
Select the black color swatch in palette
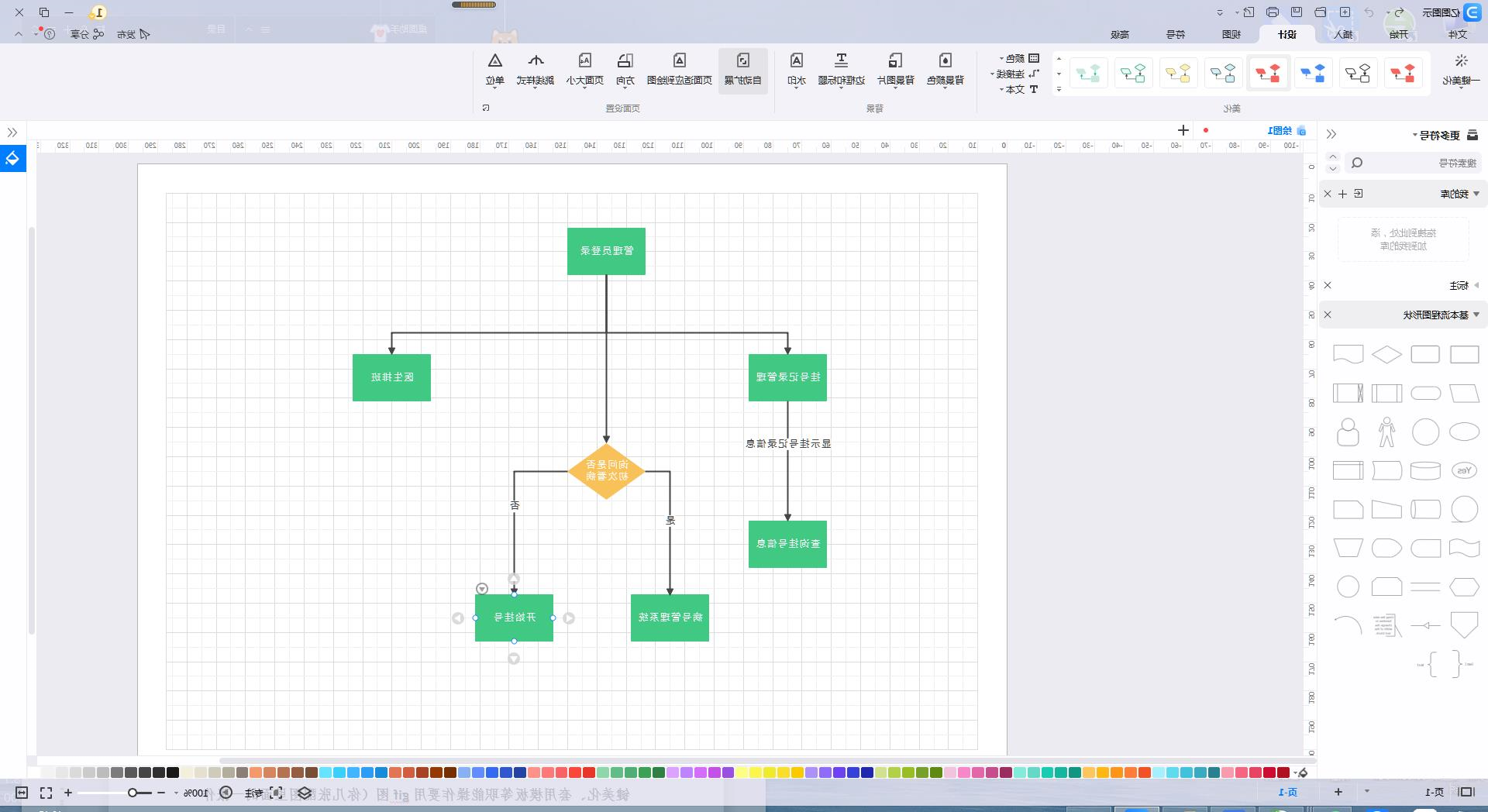173,772
